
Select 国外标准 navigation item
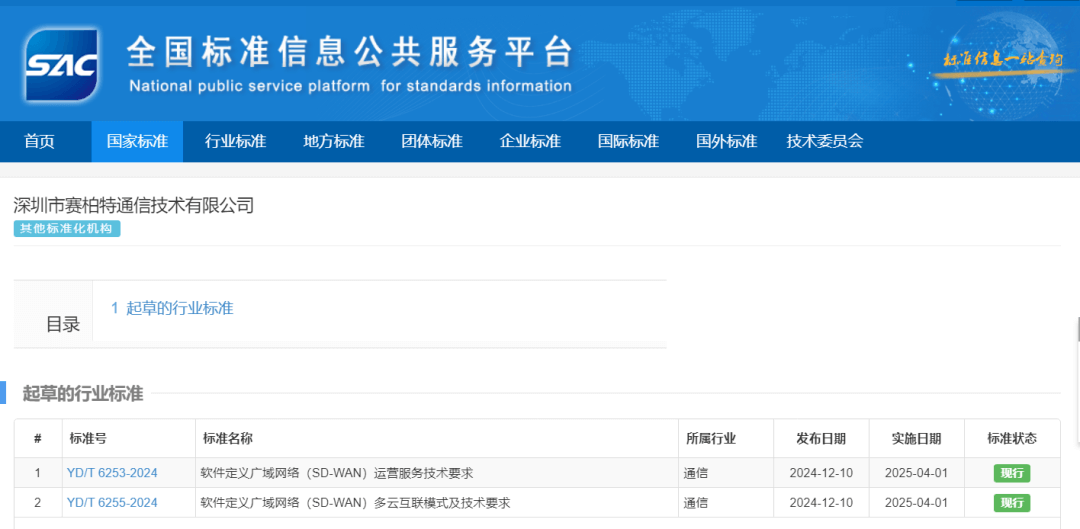pos(726,141)
